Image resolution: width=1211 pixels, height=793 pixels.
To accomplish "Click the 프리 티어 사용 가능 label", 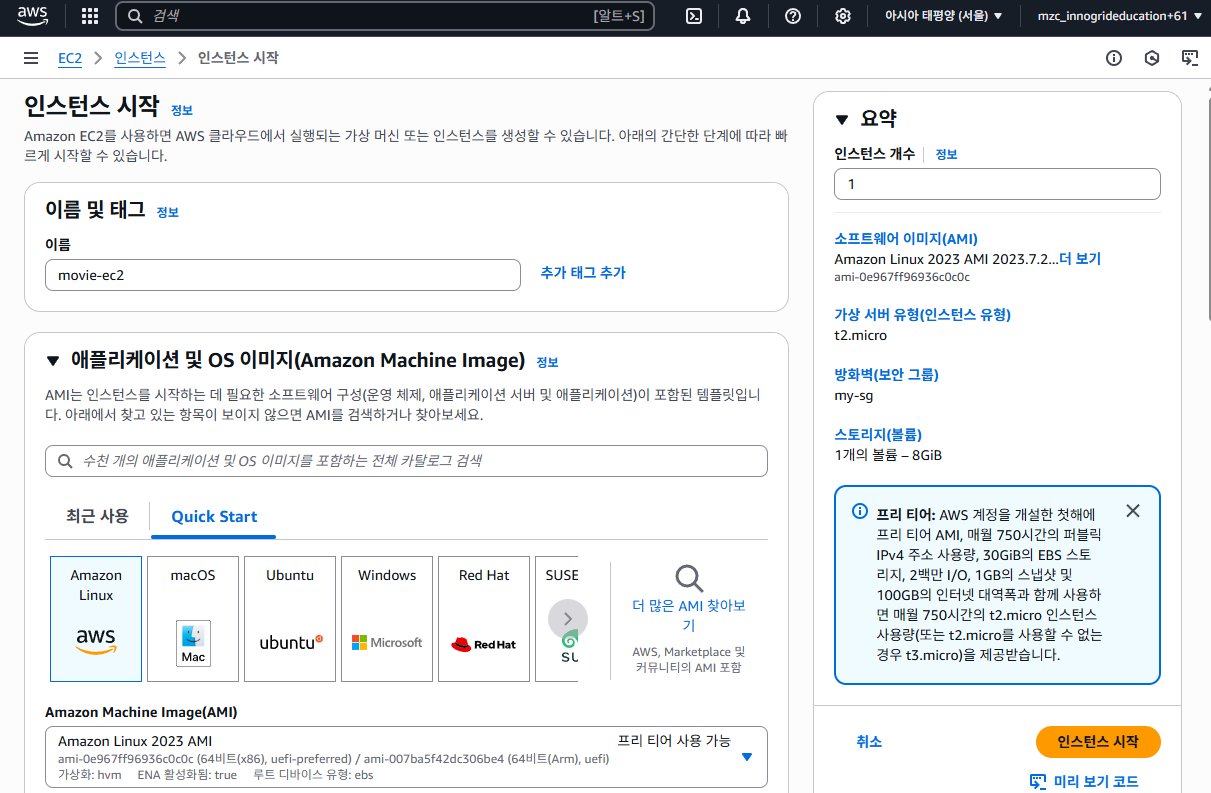I will click(674, 741).
